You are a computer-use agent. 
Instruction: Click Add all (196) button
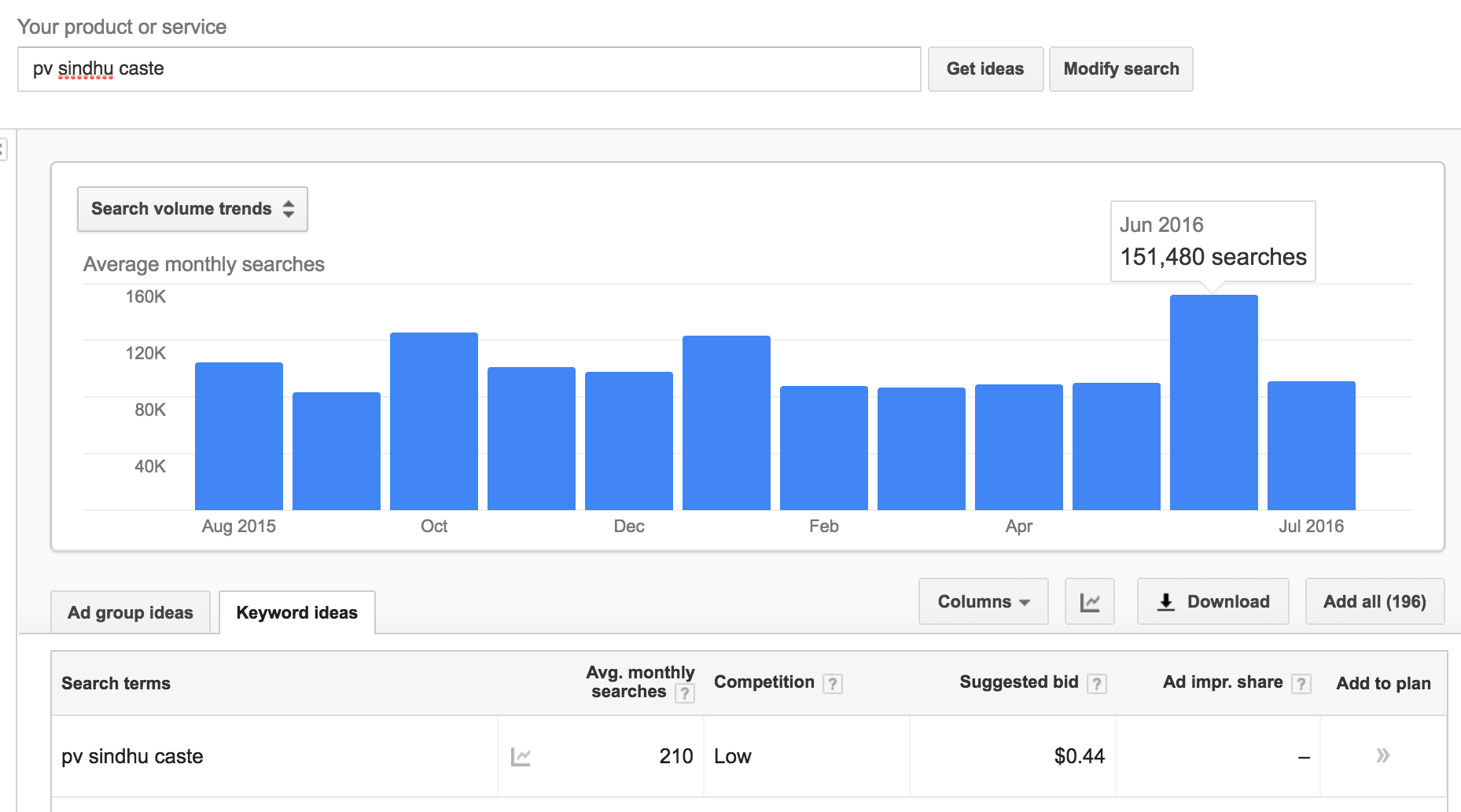coord(1374,602)
